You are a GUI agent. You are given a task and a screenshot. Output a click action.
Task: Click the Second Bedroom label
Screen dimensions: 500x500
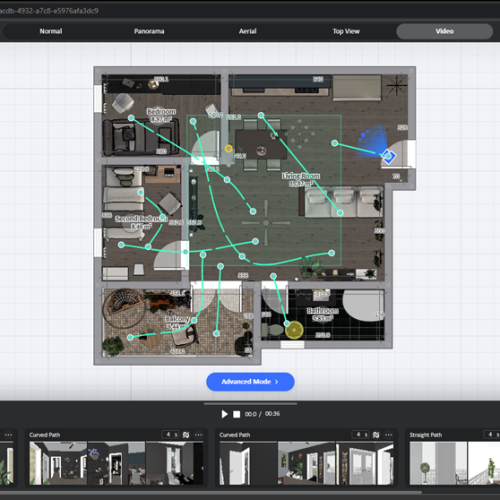tap(141, 219)
